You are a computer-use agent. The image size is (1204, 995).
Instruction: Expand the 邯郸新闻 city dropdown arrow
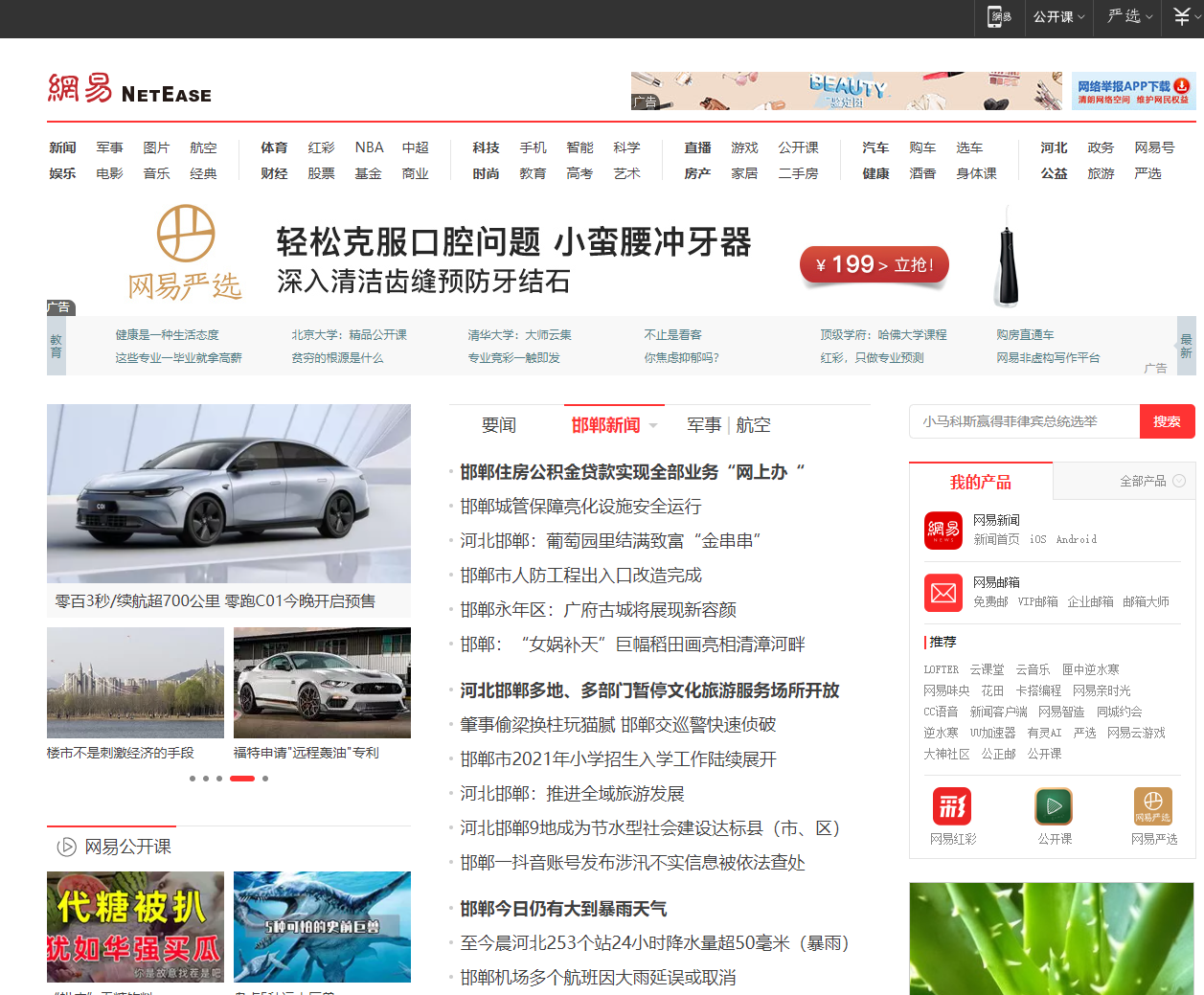click(653, 425)
